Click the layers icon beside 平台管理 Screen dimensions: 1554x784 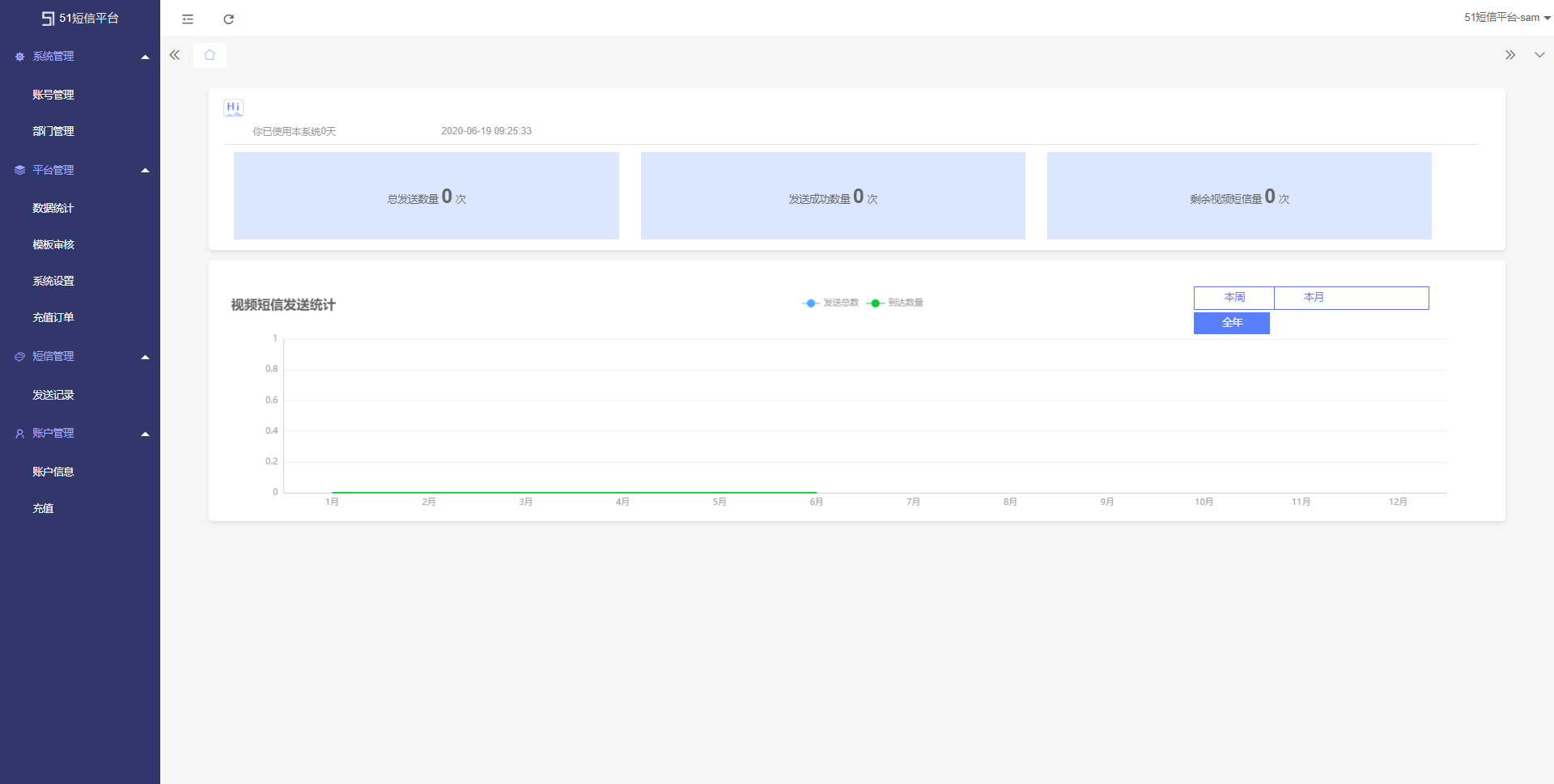tap(19, 170)
